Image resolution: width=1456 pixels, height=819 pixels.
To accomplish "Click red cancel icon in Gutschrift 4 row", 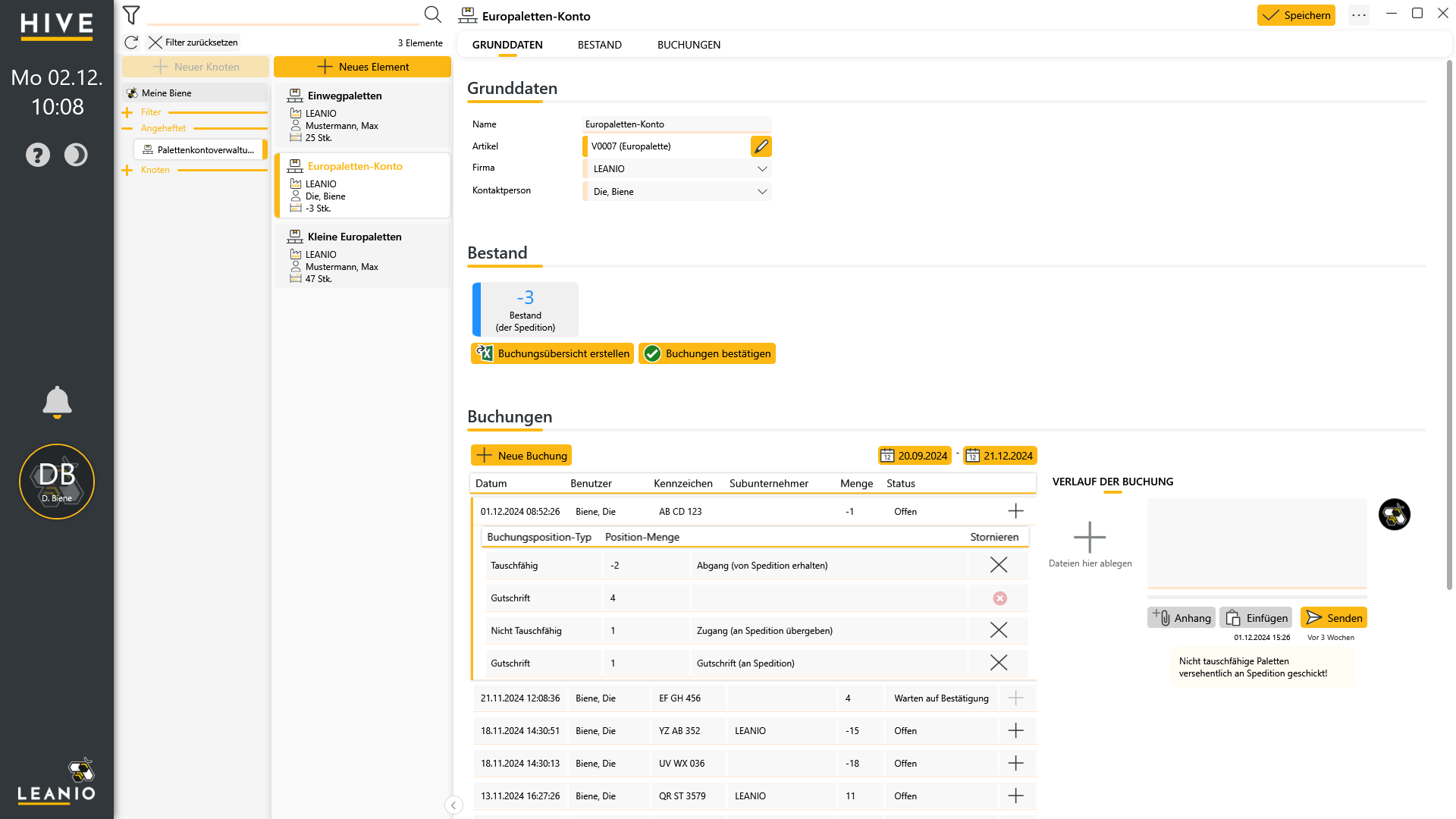I will [x=1000, y=598].
